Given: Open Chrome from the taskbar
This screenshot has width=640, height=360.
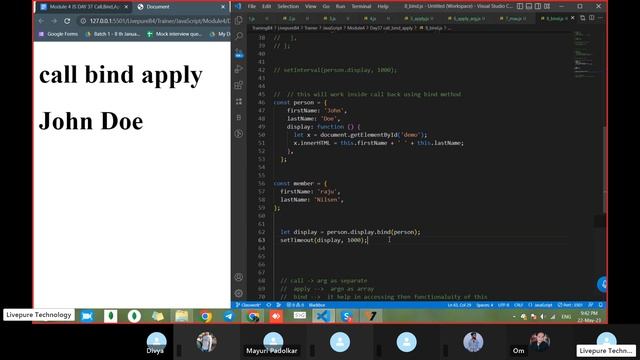Looking at the screenshot, I should 206,316.
